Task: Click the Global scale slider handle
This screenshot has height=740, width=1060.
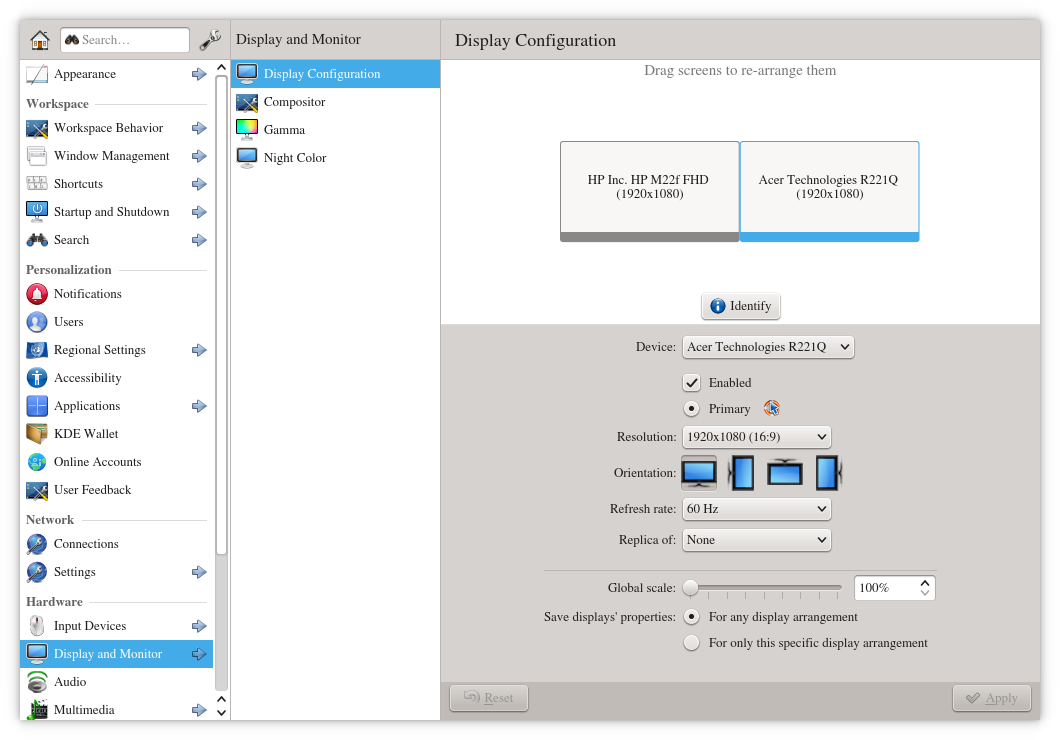Action: pos(690,588)
